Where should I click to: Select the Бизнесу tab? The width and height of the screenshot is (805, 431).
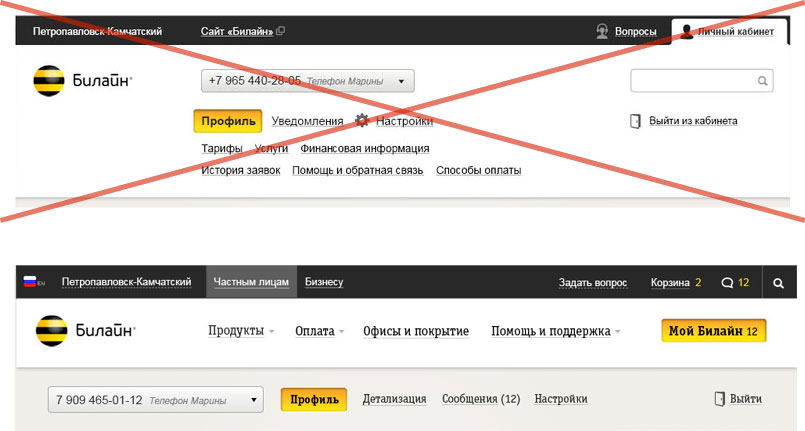[324, 282]
